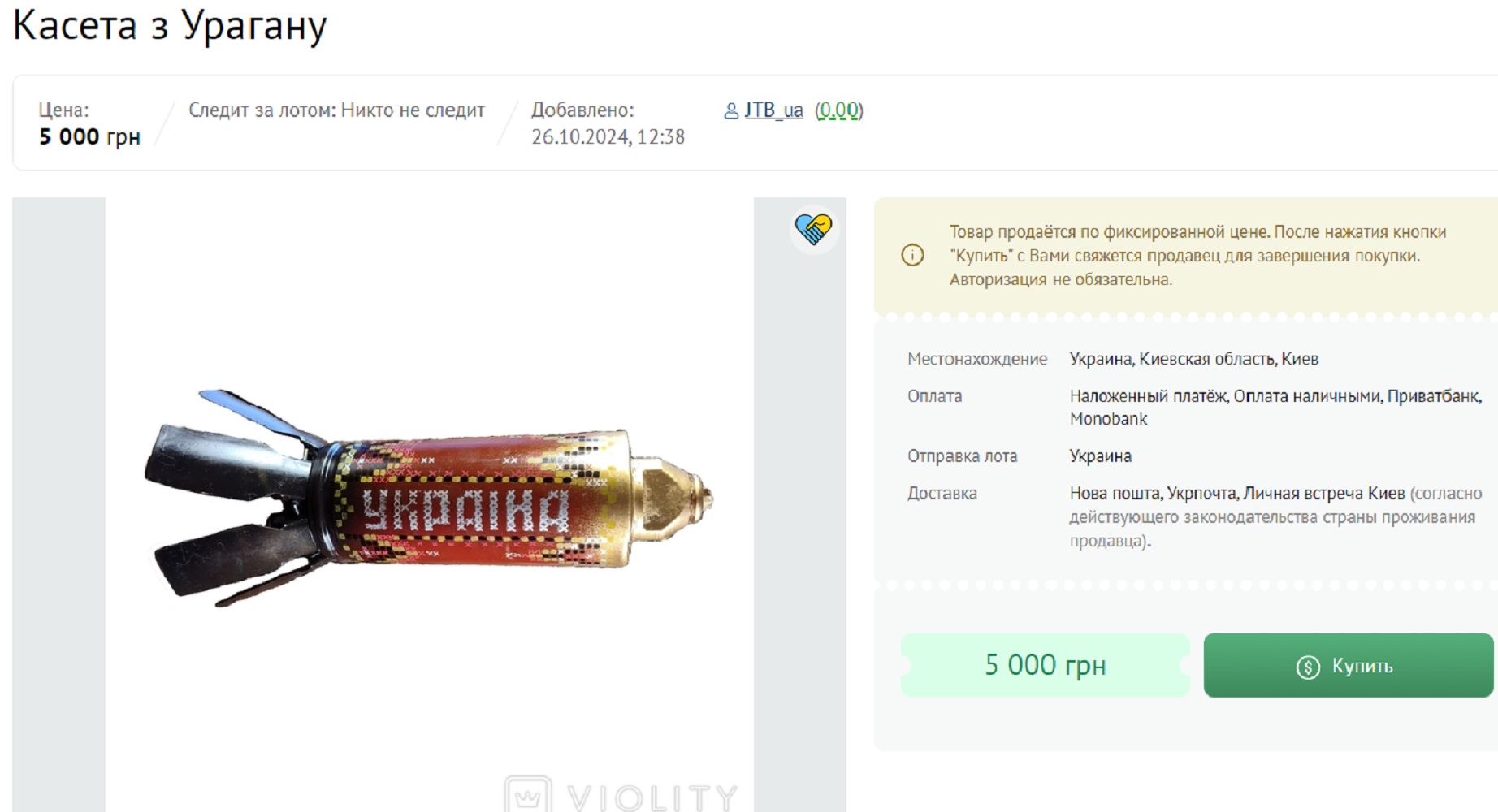Screen dimensions: 1498x812
Task: Click the Violity crown watermark logo
Action: [528, 794]
